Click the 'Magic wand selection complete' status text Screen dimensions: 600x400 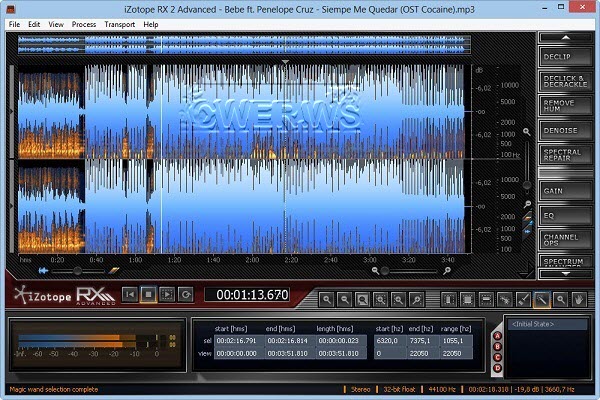click(54, 389)
